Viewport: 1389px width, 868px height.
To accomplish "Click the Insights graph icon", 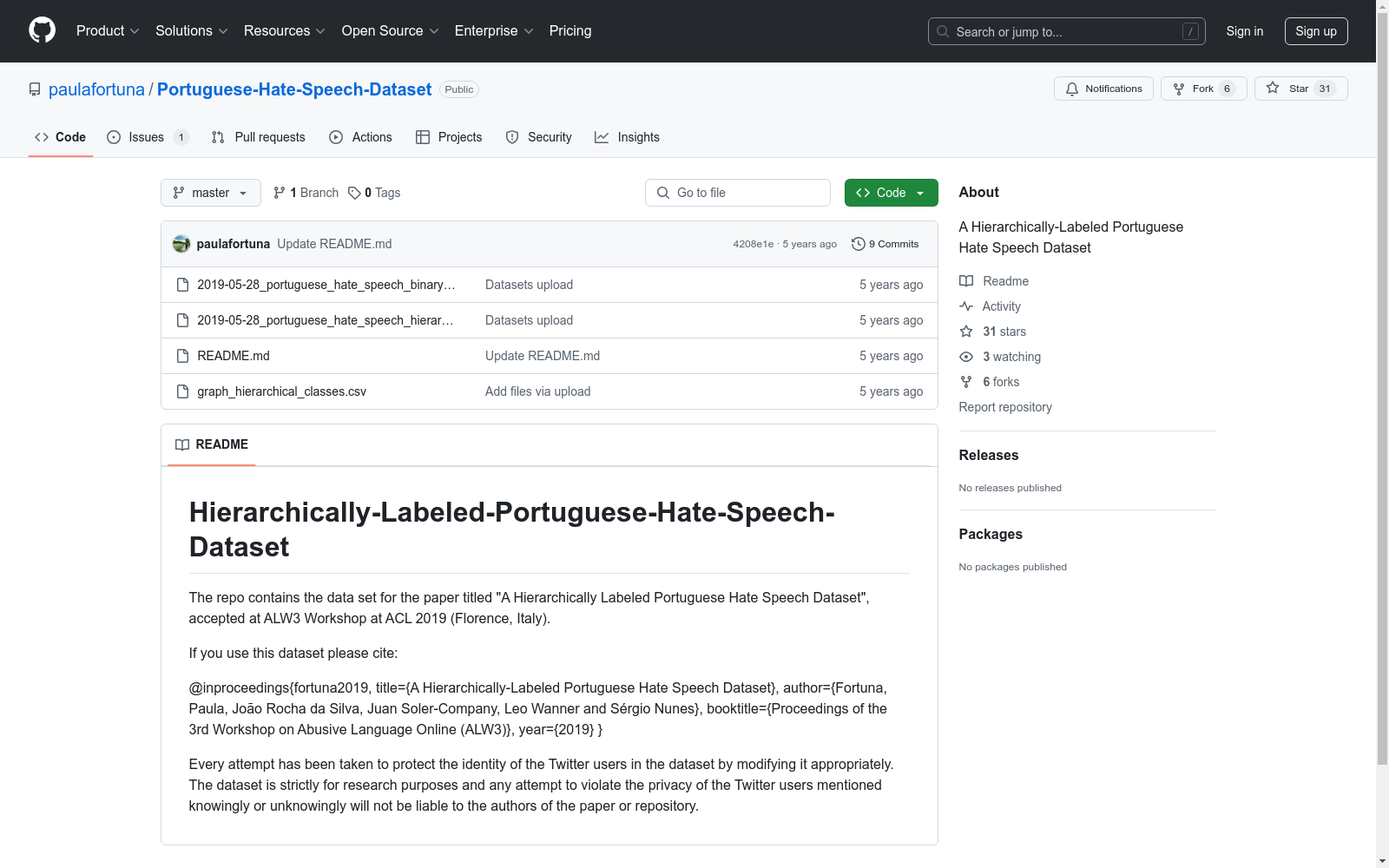I will coord(602,137).
